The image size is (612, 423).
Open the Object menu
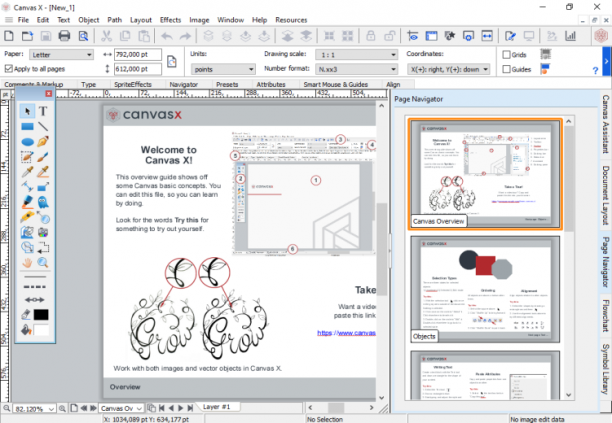[89, 20]
